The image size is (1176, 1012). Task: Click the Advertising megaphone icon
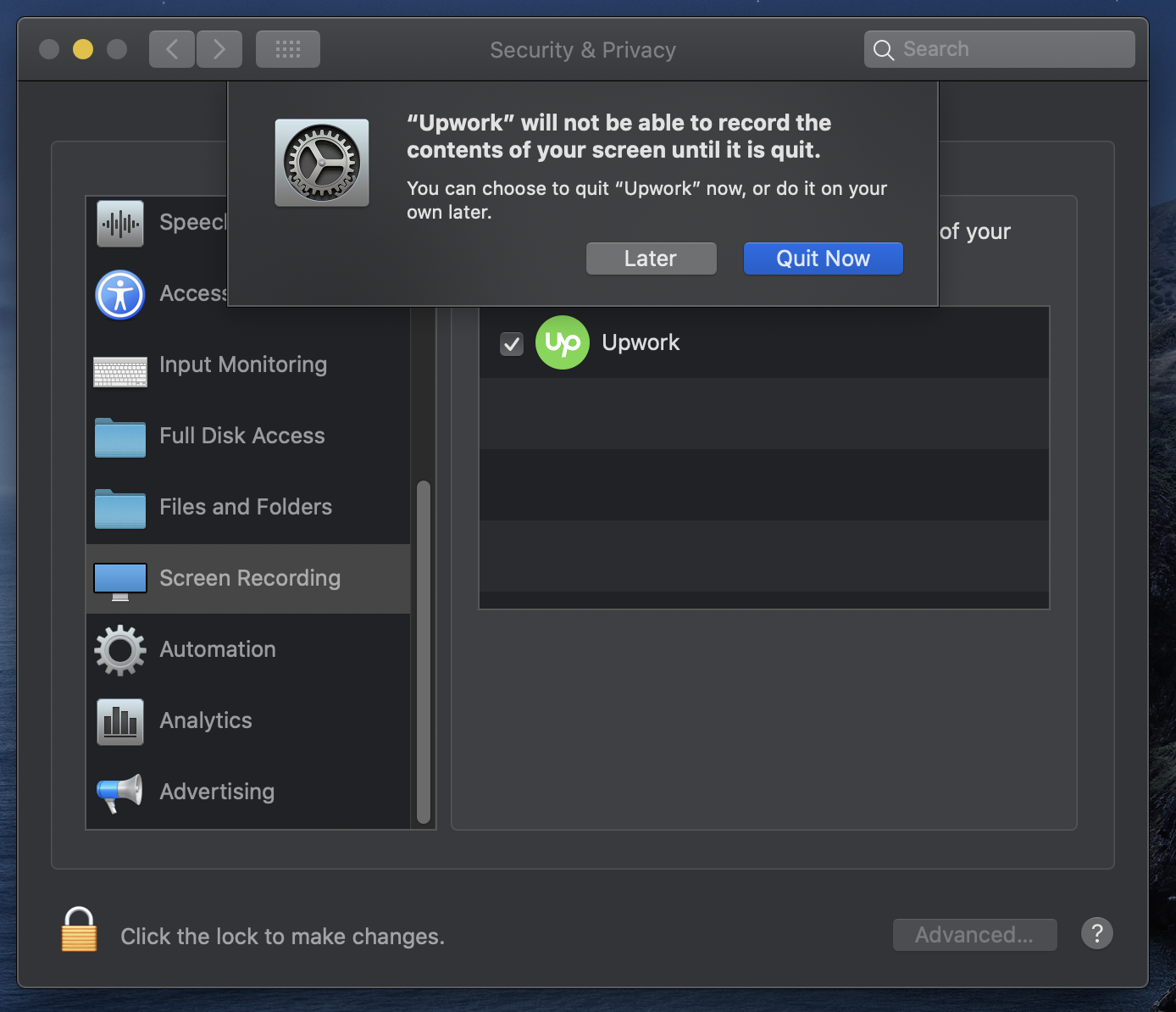point(120,792)
